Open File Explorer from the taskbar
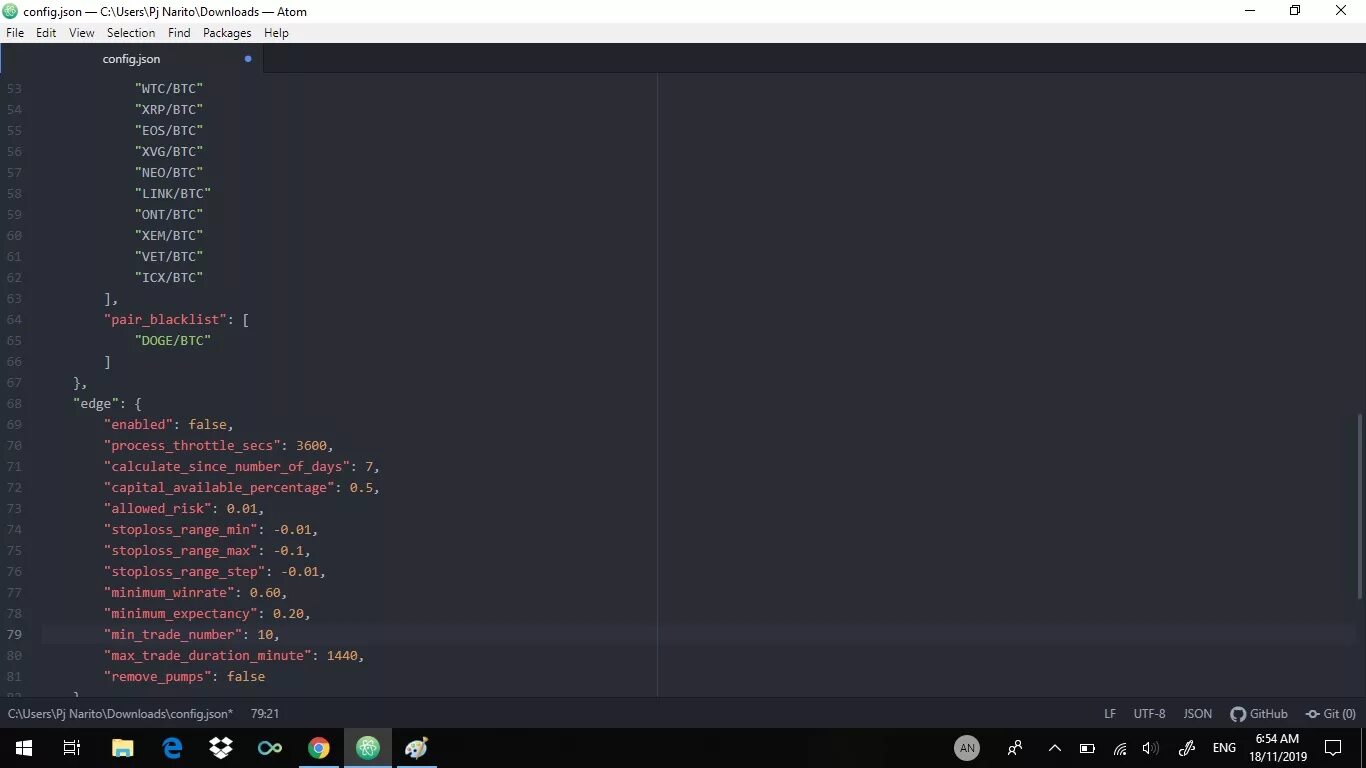 [x=122, y=748]
